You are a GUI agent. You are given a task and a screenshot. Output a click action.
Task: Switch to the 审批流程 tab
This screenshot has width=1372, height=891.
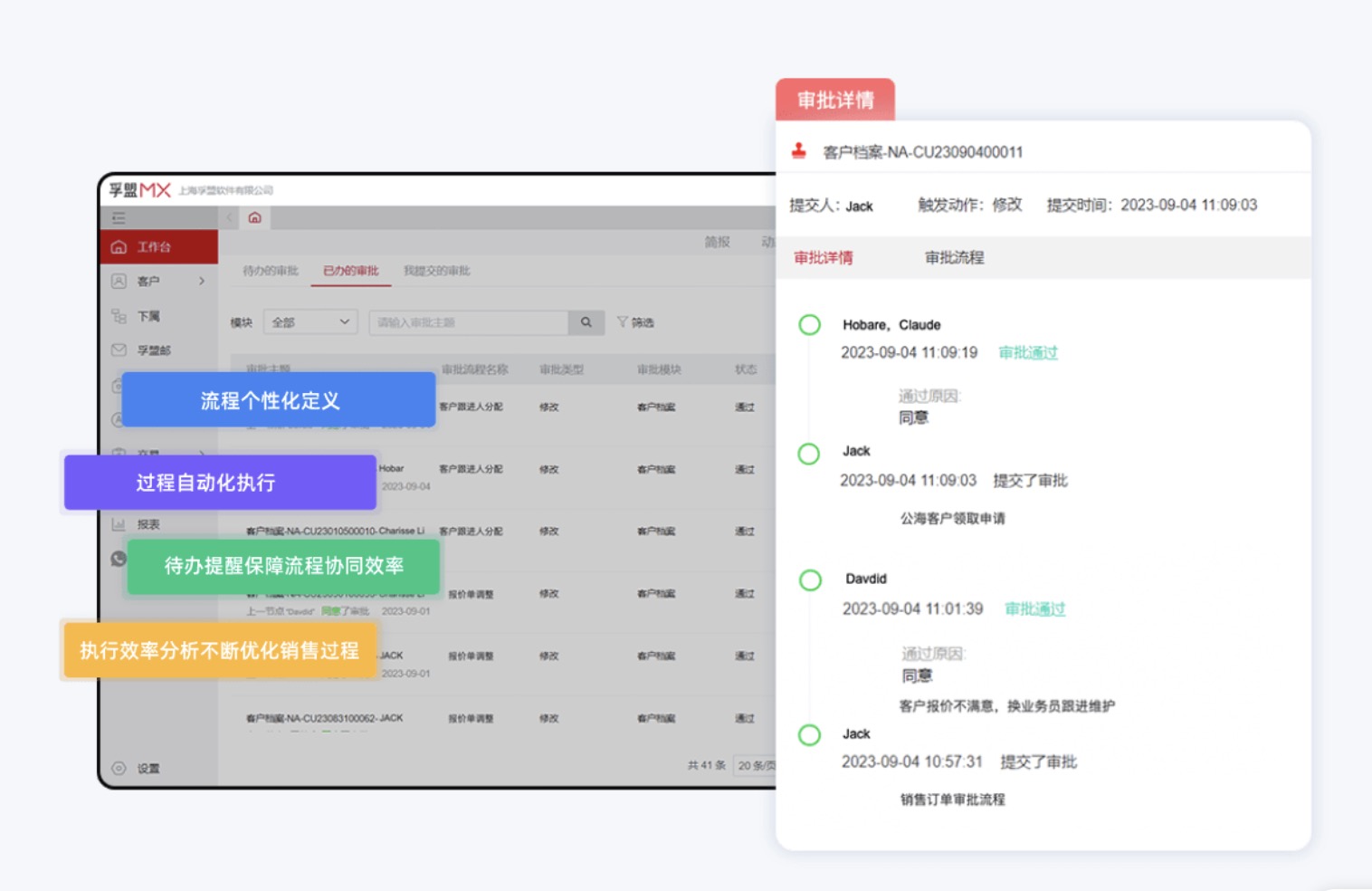click(954, 257)
